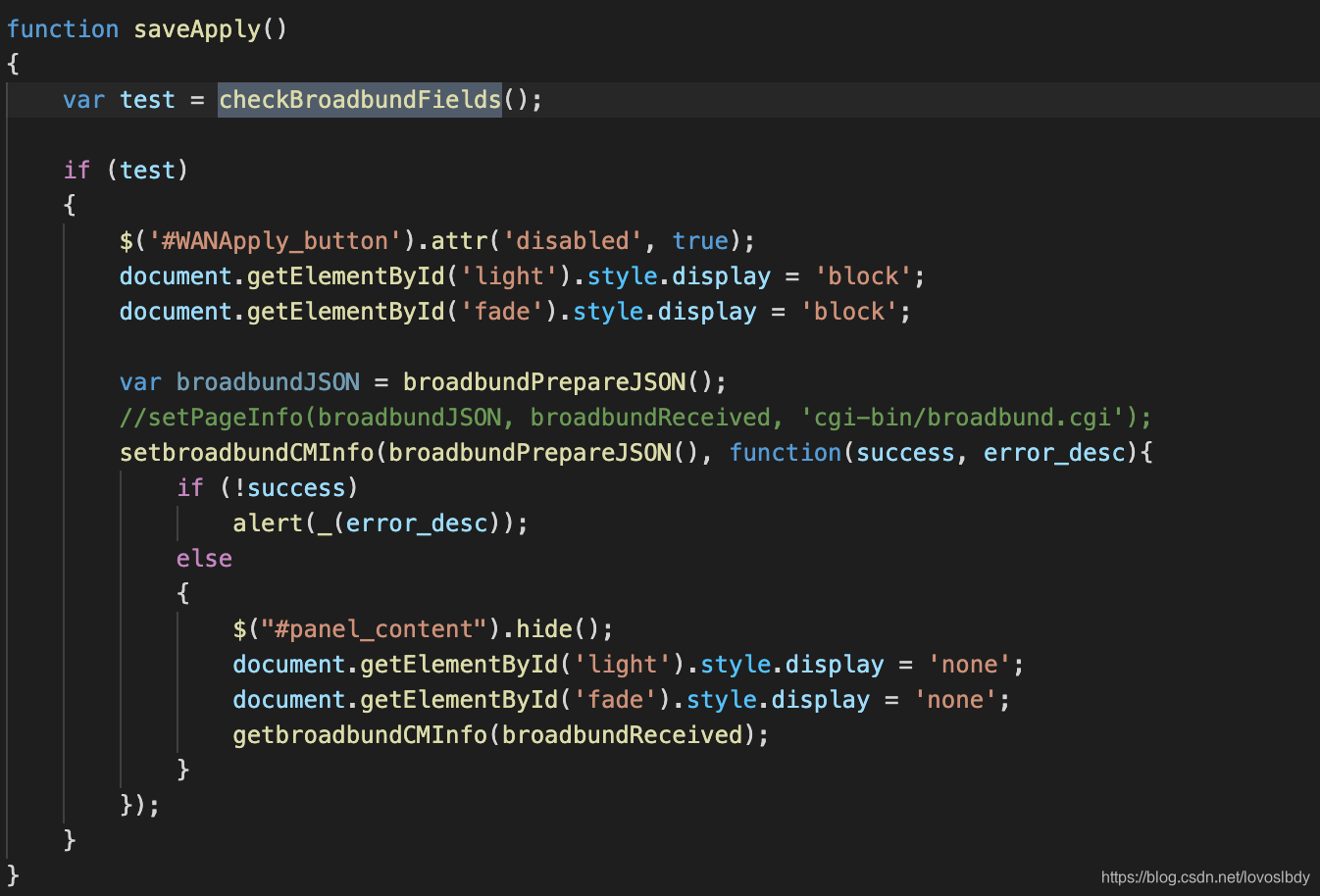Click the 'true' value in the attr call
1320x896 pixels.
tap(700, 241)
